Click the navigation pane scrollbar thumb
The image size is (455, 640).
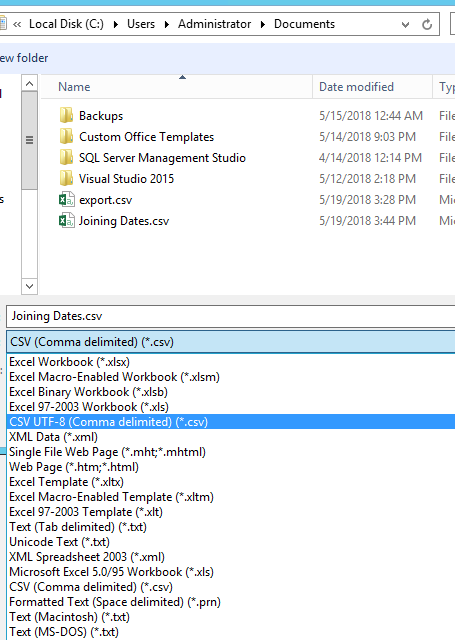(29, 140)
